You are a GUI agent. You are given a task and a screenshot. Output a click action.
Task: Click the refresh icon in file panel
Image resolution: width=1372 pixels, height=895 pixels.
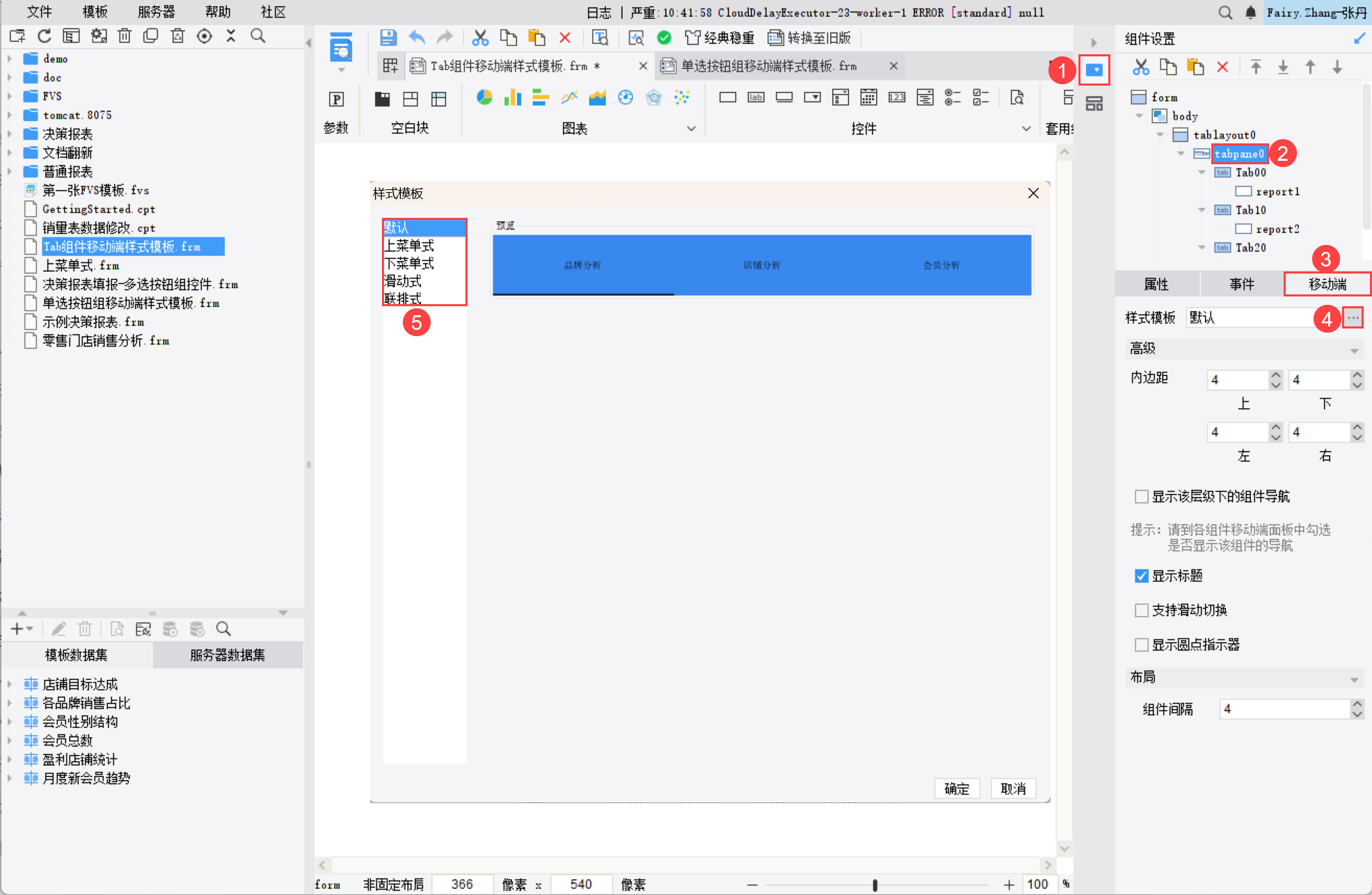pos(45,36)
